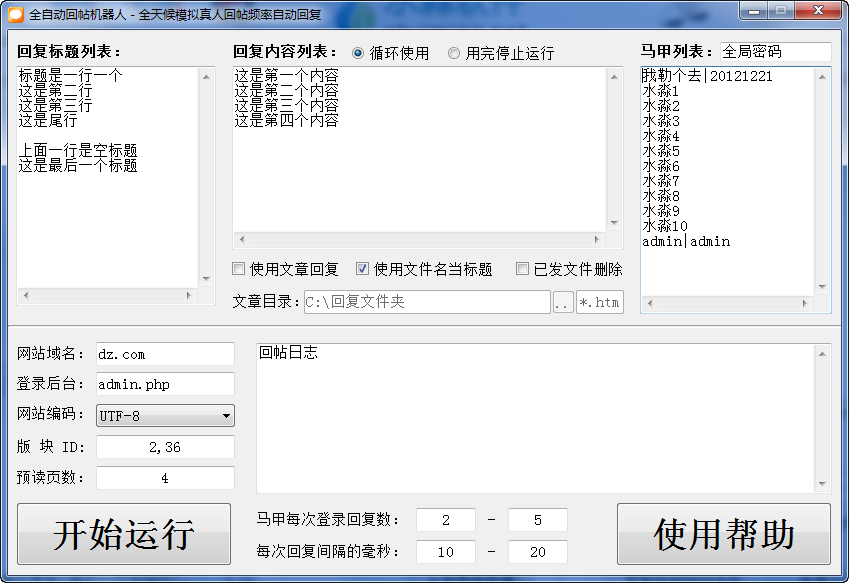Click down arrow of 回帖日志 scrollbar
The width and height of the screenshot is (849, 583).
click(822, 484)
